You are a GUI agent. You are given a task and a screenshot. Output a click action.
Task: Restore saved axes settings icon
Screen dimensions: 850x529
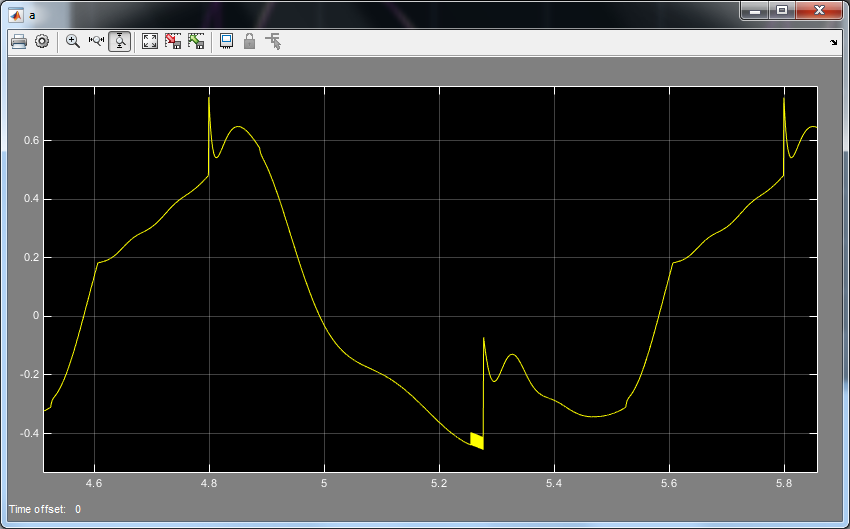pyautogui.click(x=196, y=42)
